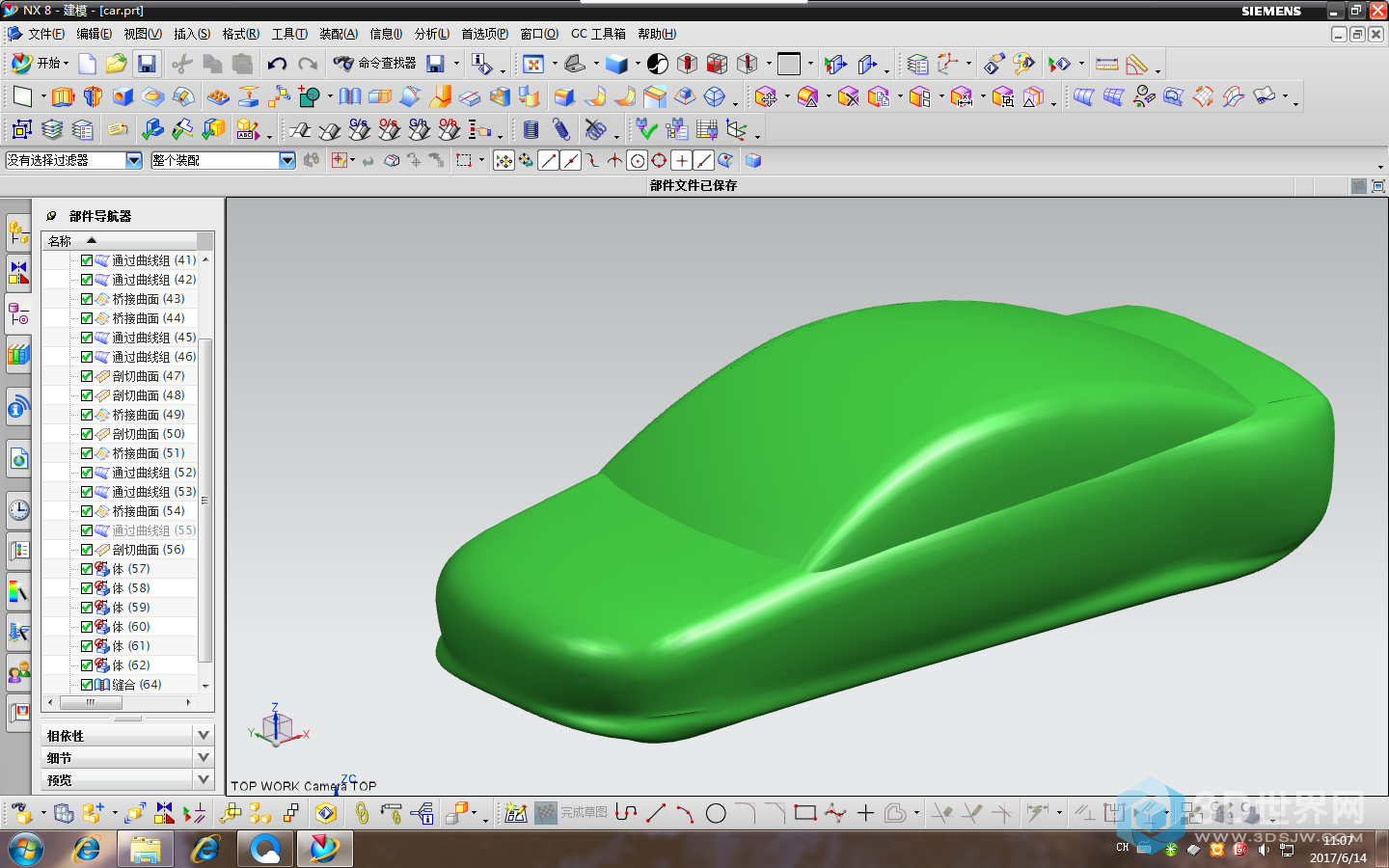Click the Internet Explorer web browser sidebar icon

[x=18, y=459]
